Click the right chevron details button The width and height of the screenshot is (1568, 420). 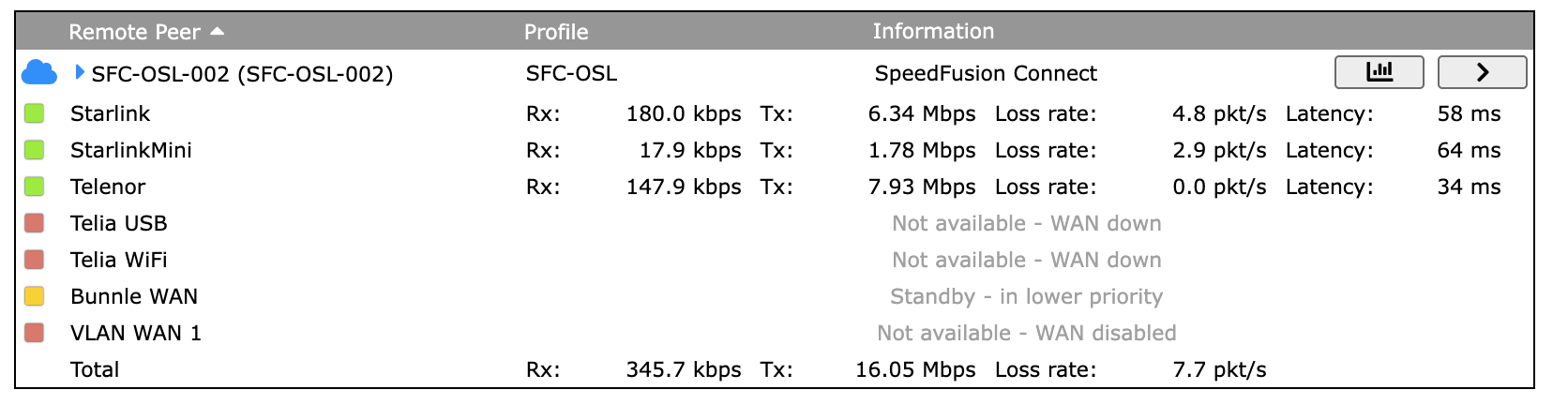(x=1482, y=72)
